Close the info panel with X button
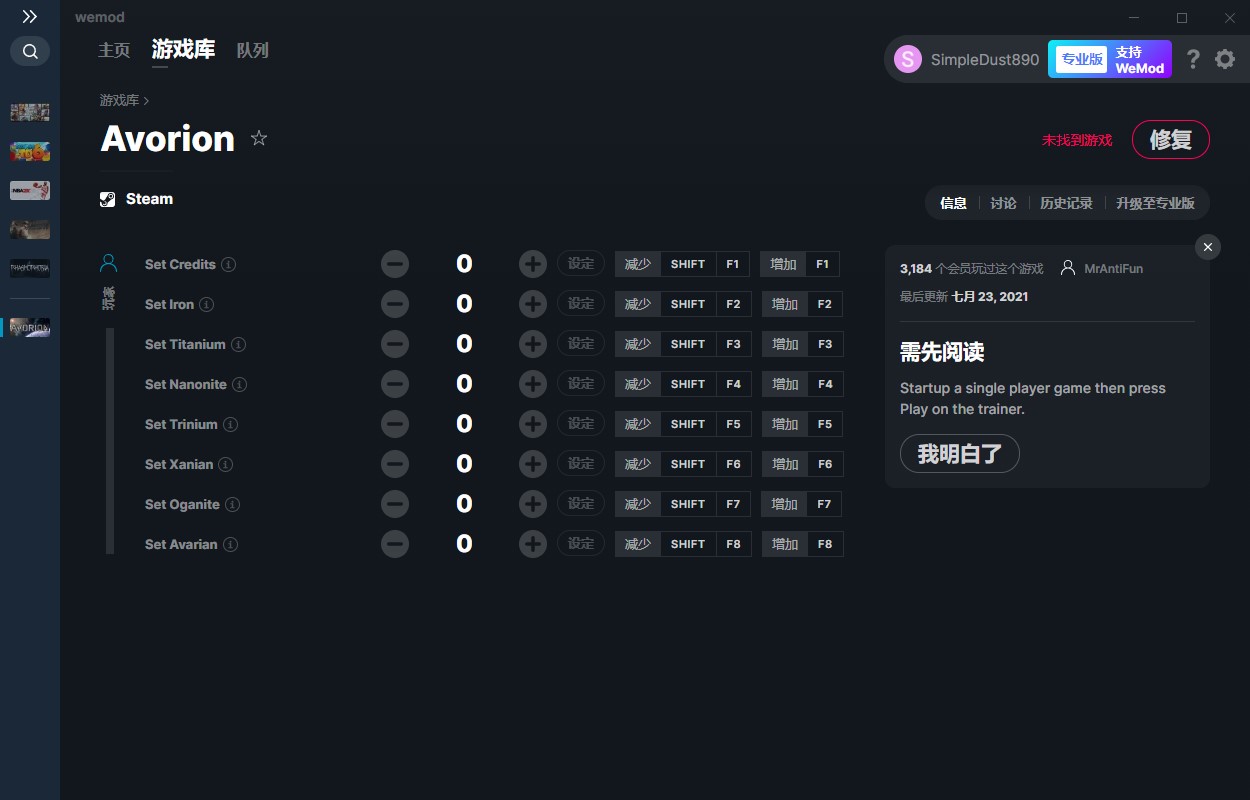The width and height of the screenshot is (1250, 800). point(1208,247)
